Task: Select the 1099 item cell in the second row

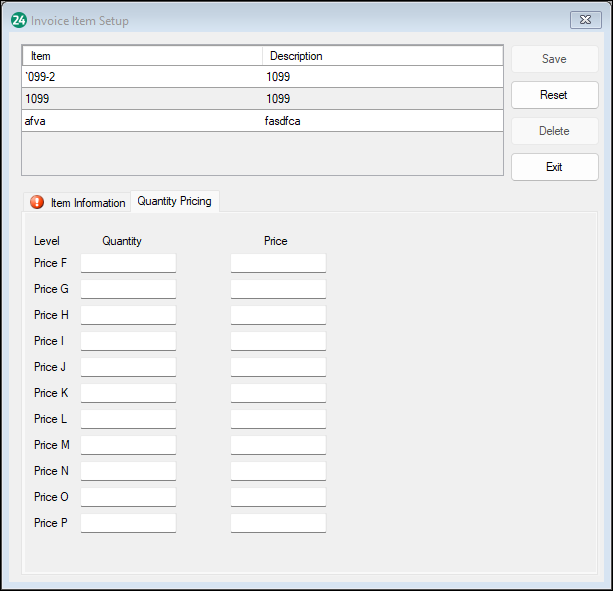Action: coord(142,98)
